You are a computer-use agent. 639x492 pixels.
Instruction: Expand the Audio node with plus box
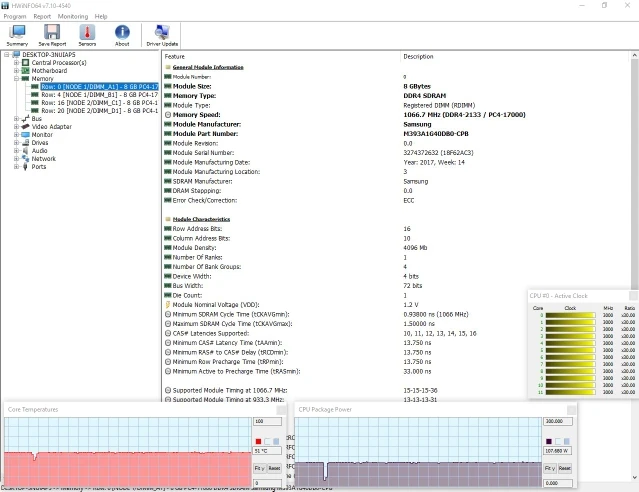[x=16, y=151]
